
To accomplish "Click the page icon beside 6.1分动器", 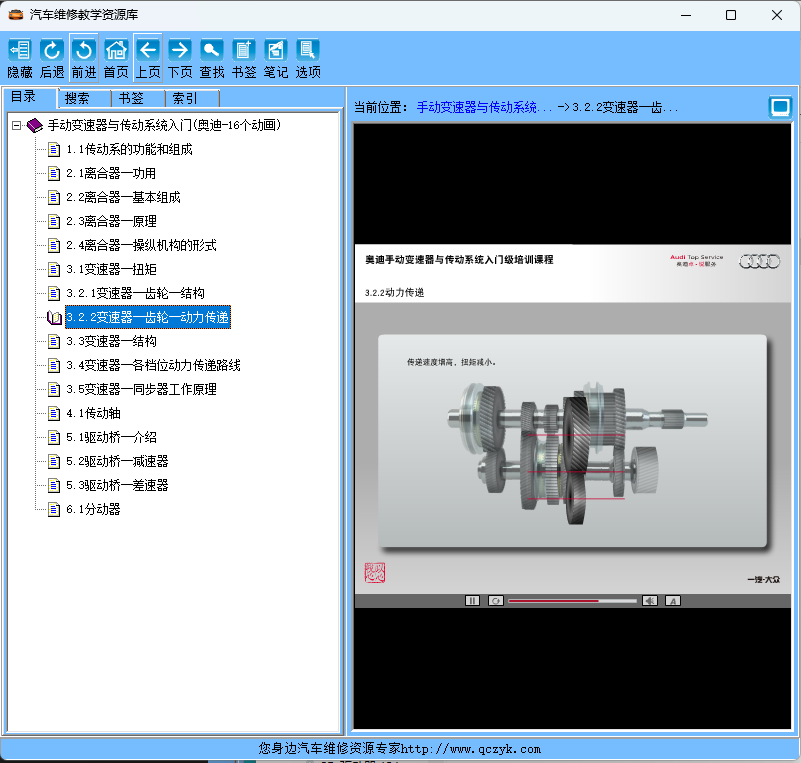I will point(54,510).
